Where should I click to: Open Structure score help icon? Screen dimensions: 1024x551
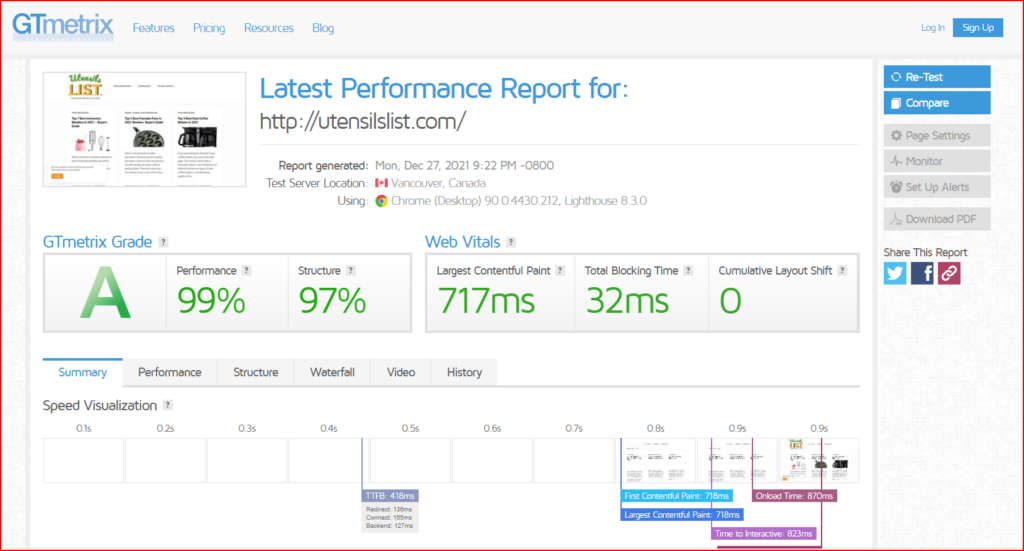(x=351, y=270)
